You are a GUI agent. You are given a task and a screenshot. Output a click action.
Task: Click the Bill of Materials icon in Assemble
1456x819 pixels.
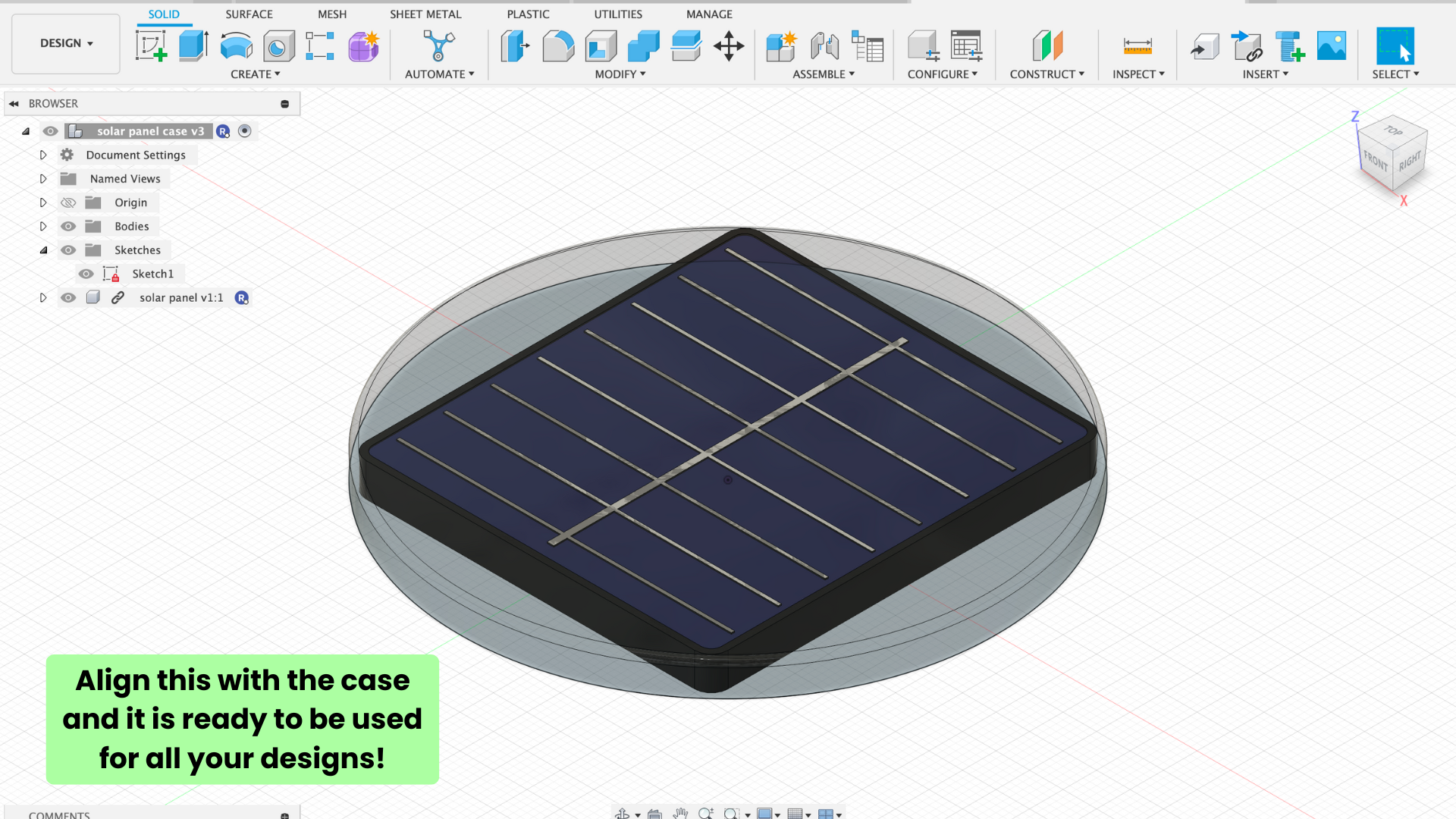(x=868, y=46)
